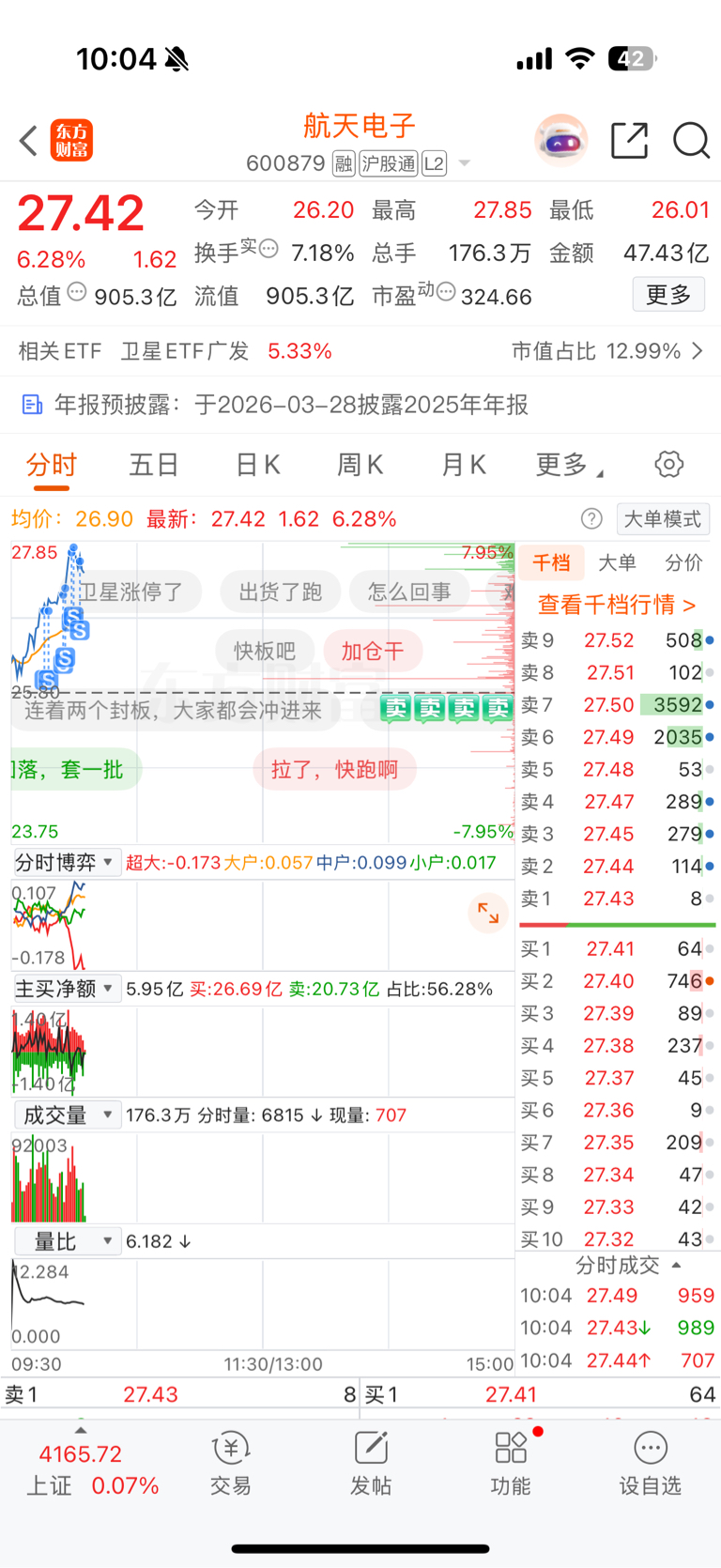Tap the share icon in header

(629, 141)
